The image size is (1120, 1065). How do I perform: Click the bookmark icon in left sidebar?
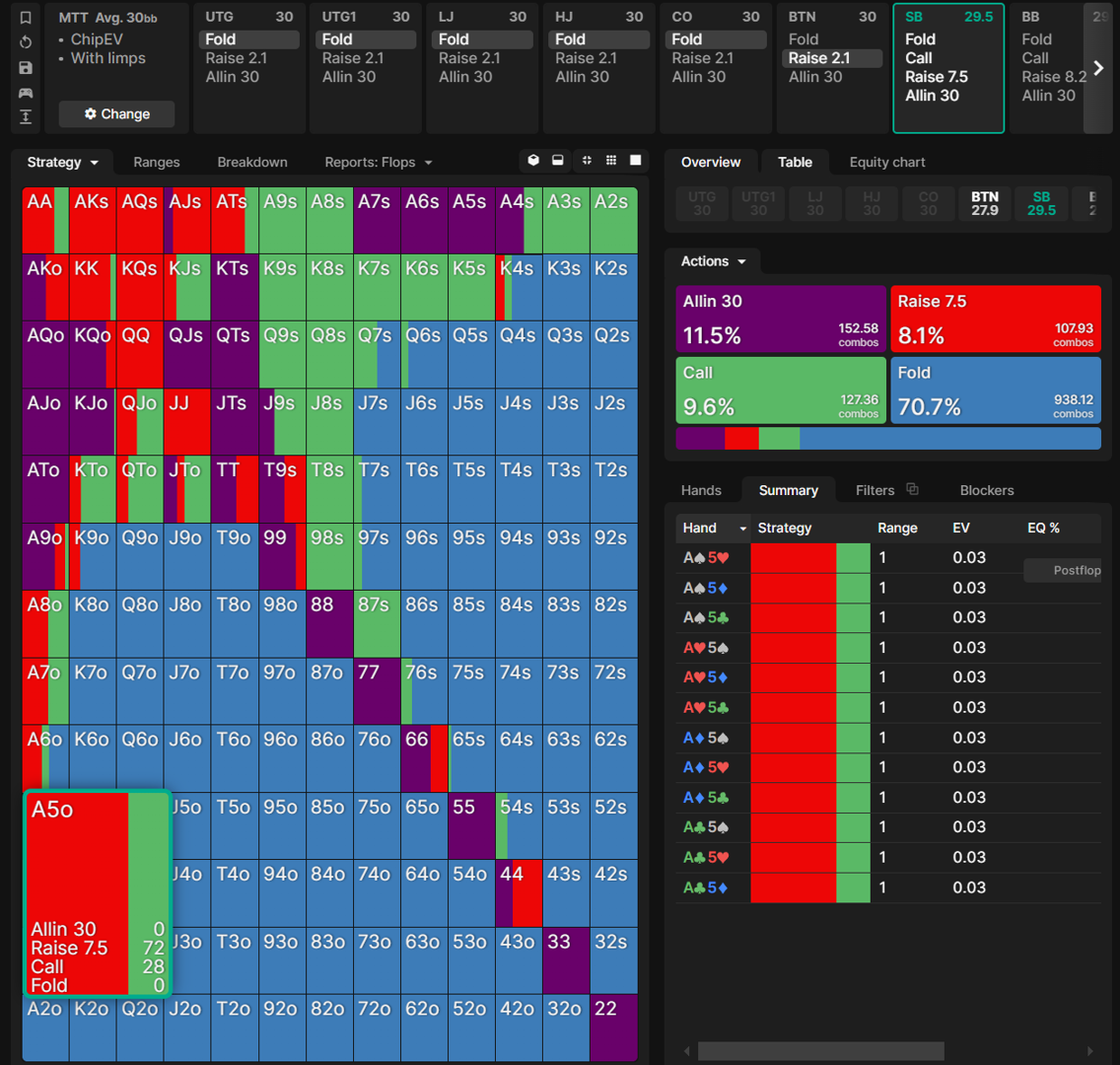(x=26, y=18)
